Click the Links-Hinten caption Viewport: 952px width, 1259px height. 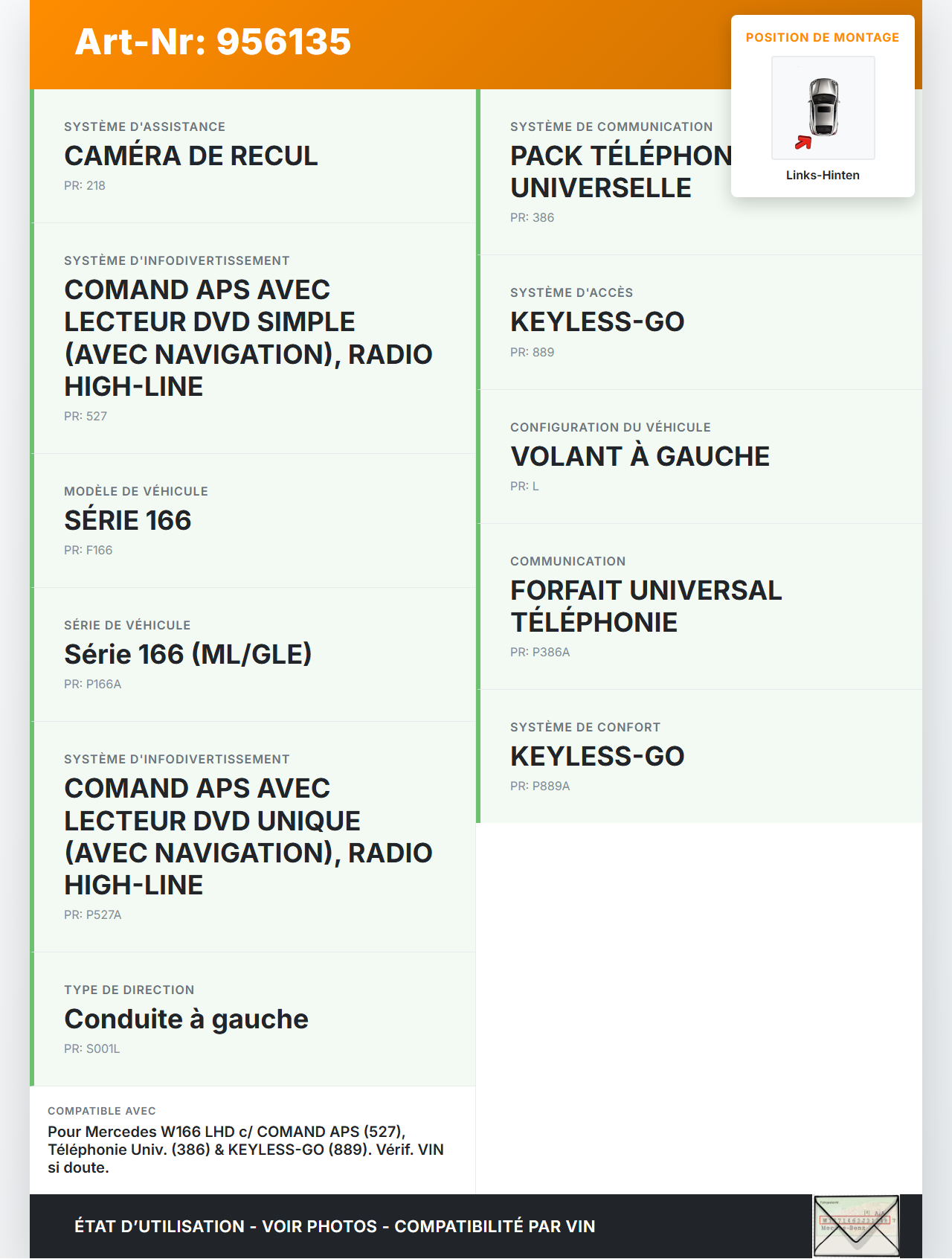pyautogui.click(x=823, y=175)
